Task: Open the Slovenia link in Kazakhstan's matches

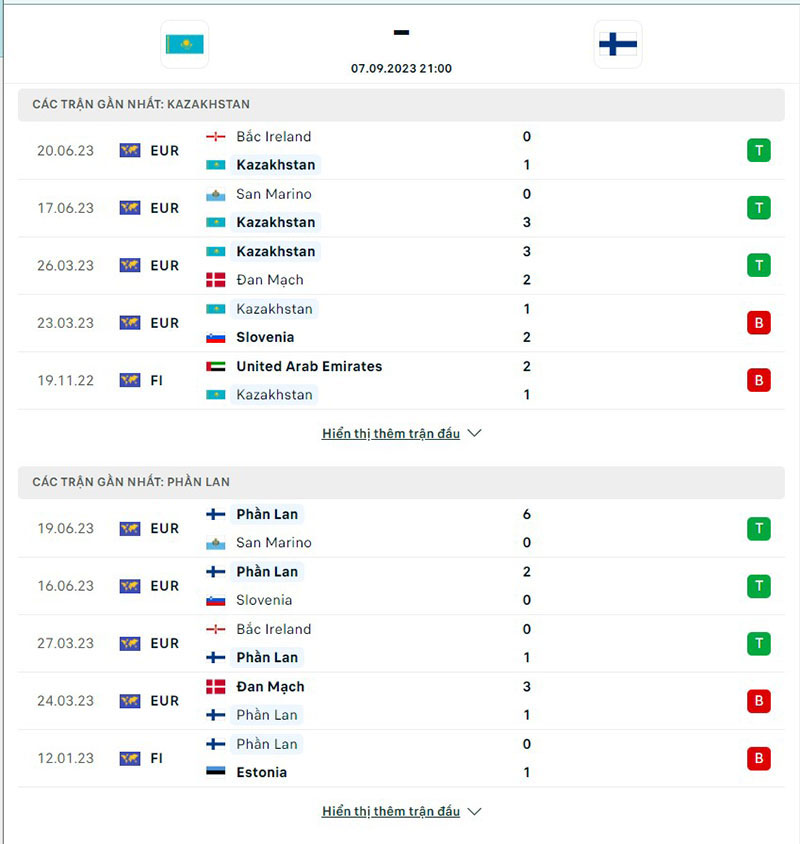Action: (x=265, y=338)
